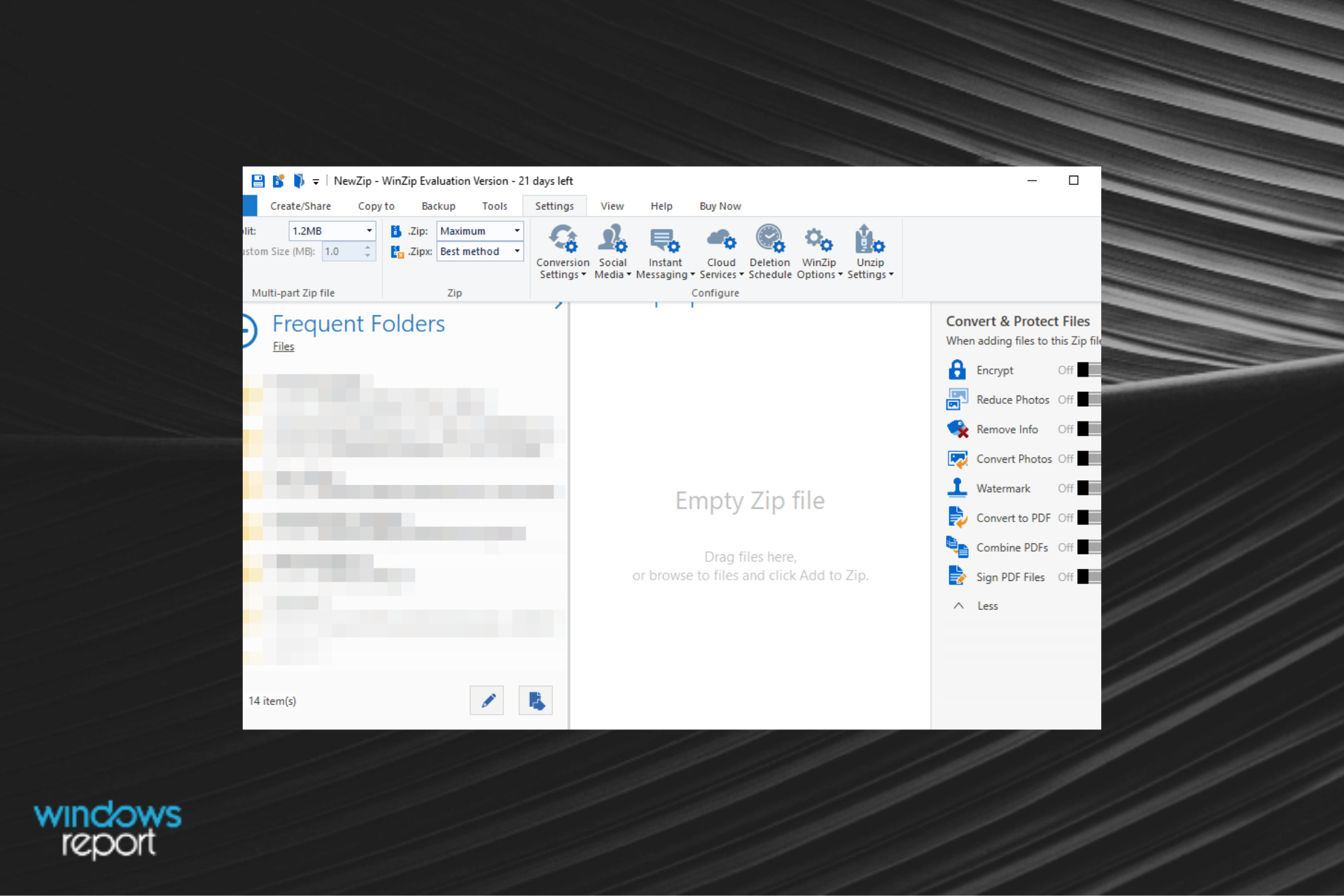The width and height of the screenshot is (1344, 896).
Task: Click the Encrypt lock icon
Action: tap(957, 370)
